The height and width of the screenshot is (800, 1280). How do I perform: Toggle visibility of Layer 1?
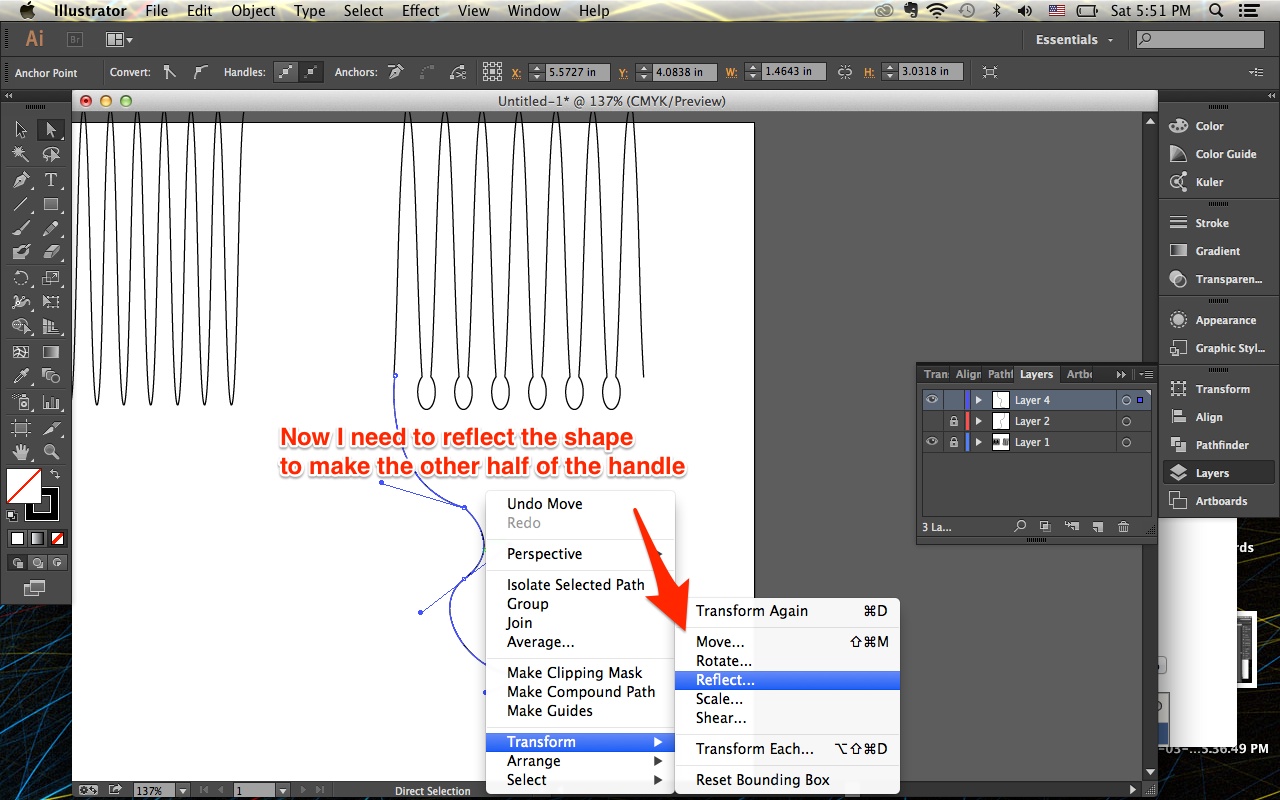tap(932, 442)
